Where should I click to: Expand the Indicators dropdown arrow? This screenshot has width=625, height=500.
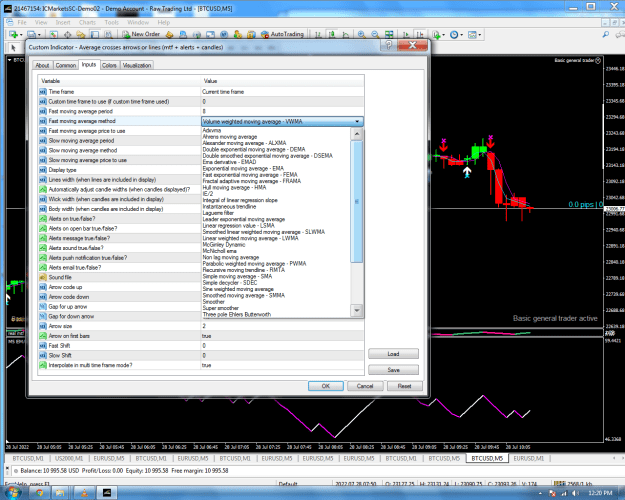(x=444, y=35)
